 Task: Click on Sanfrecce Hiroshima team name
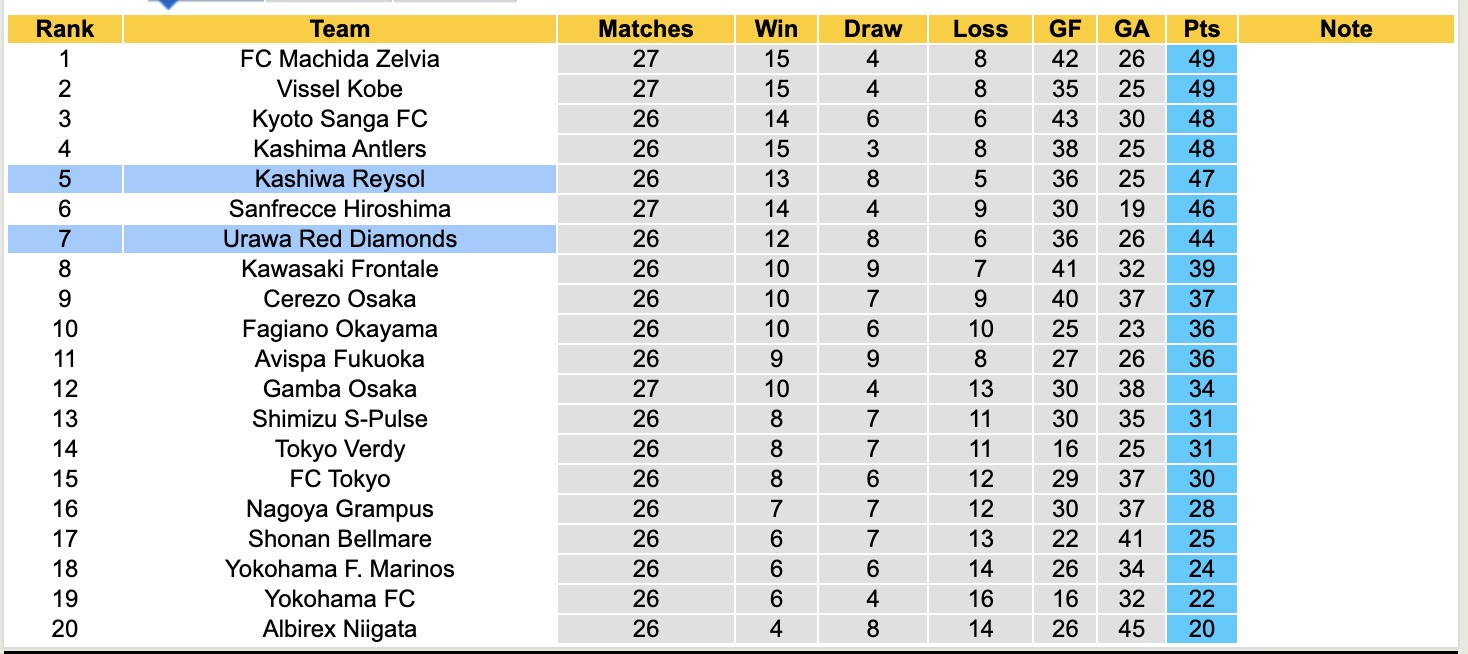coord(340,209)
